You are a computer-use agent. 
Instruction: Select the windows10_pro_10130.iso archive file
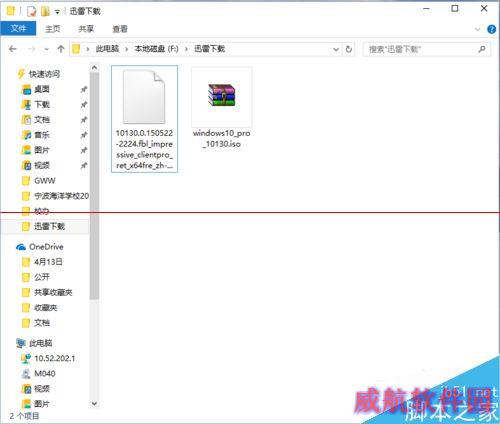click(x=222, y=108)
